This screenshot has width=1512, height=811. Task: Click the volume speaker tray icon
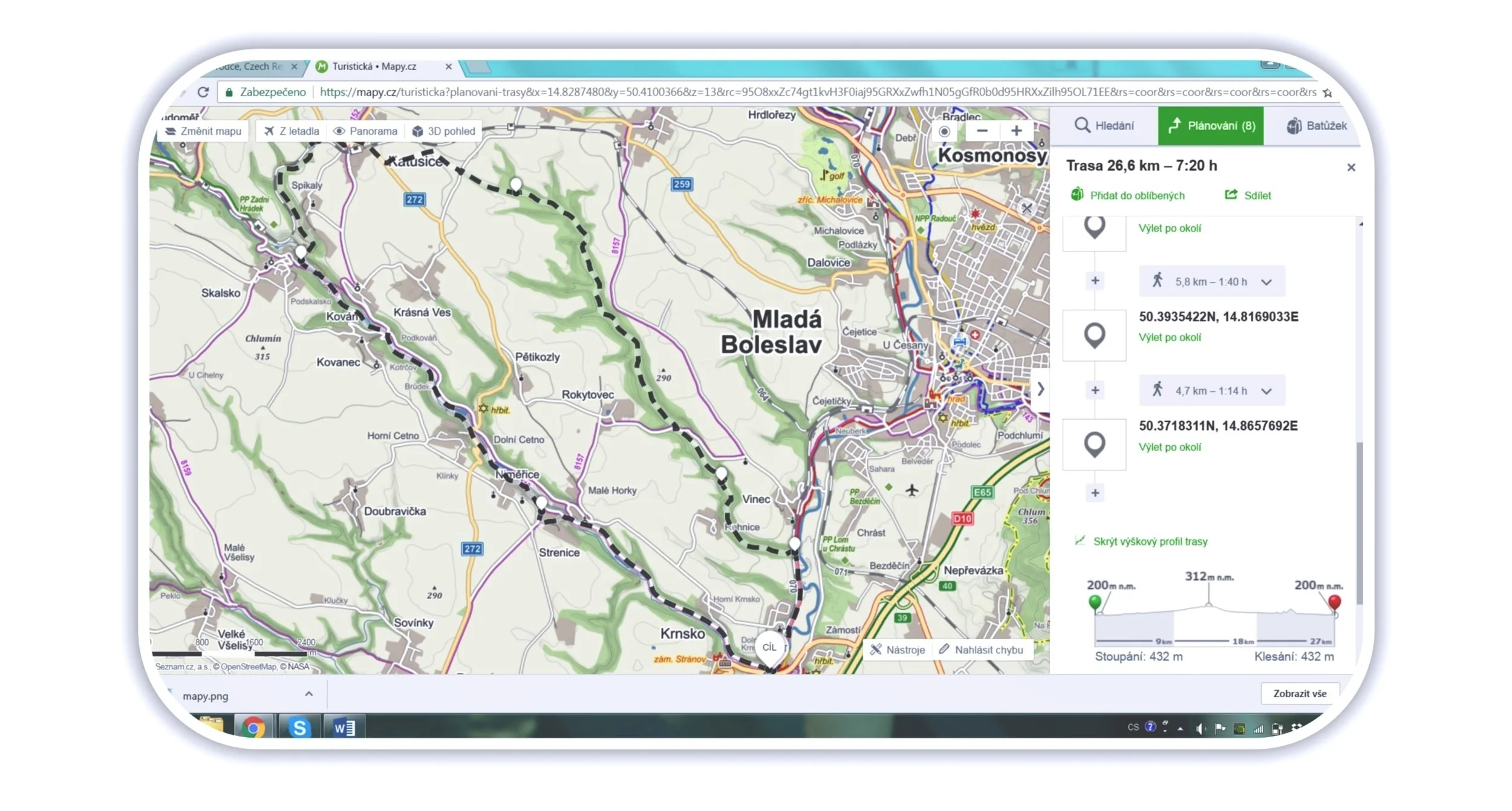point(1201,728)
